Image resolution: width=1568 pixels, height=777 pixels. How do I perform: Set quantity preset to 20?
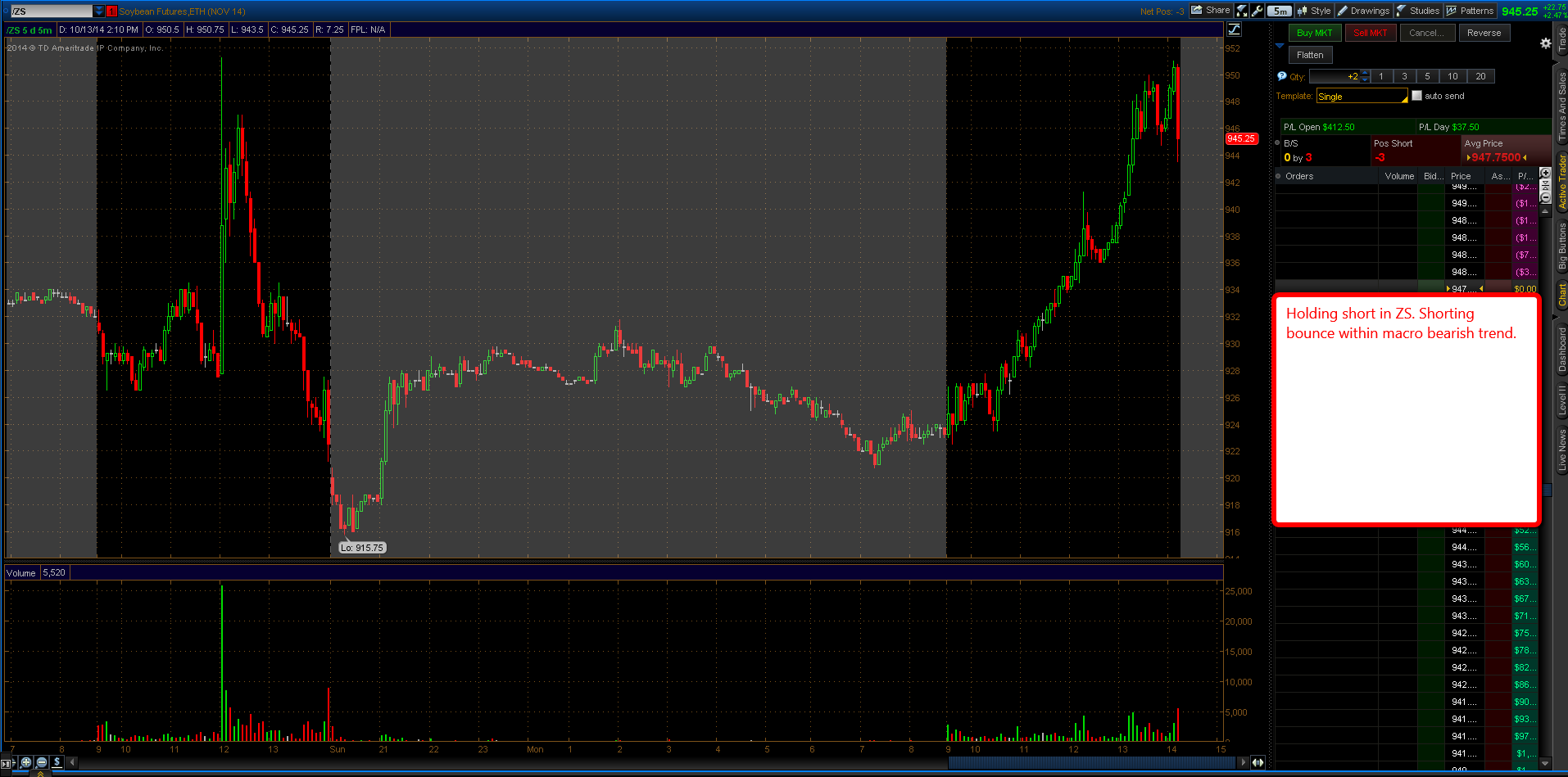[1480, 76]
